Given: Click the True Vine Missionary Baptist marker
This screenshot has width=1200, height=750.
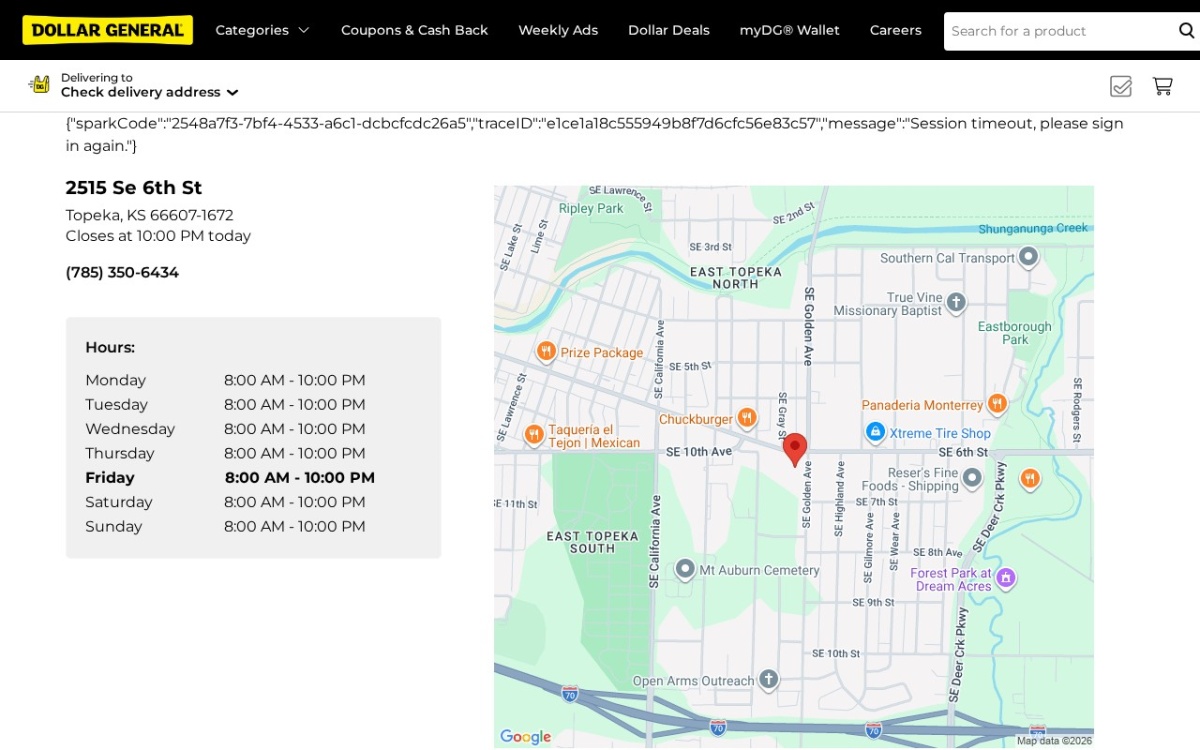Looking at the screenshot, I should pos(956,301).
